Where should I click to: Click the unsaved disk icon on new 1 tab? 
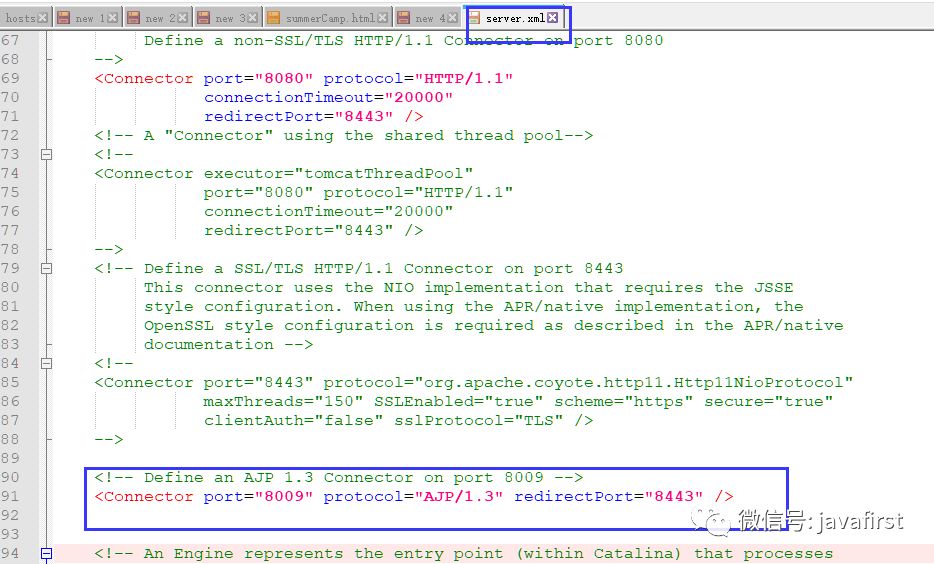[64, 18]
